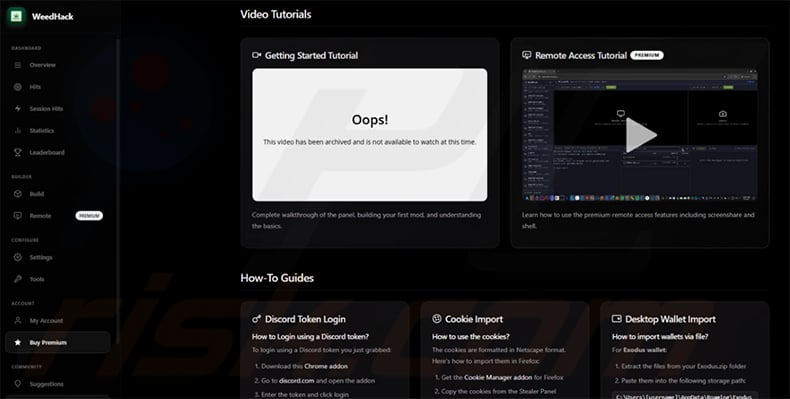Click 'How to use the cookies?' text

click(x=471, y=337)
